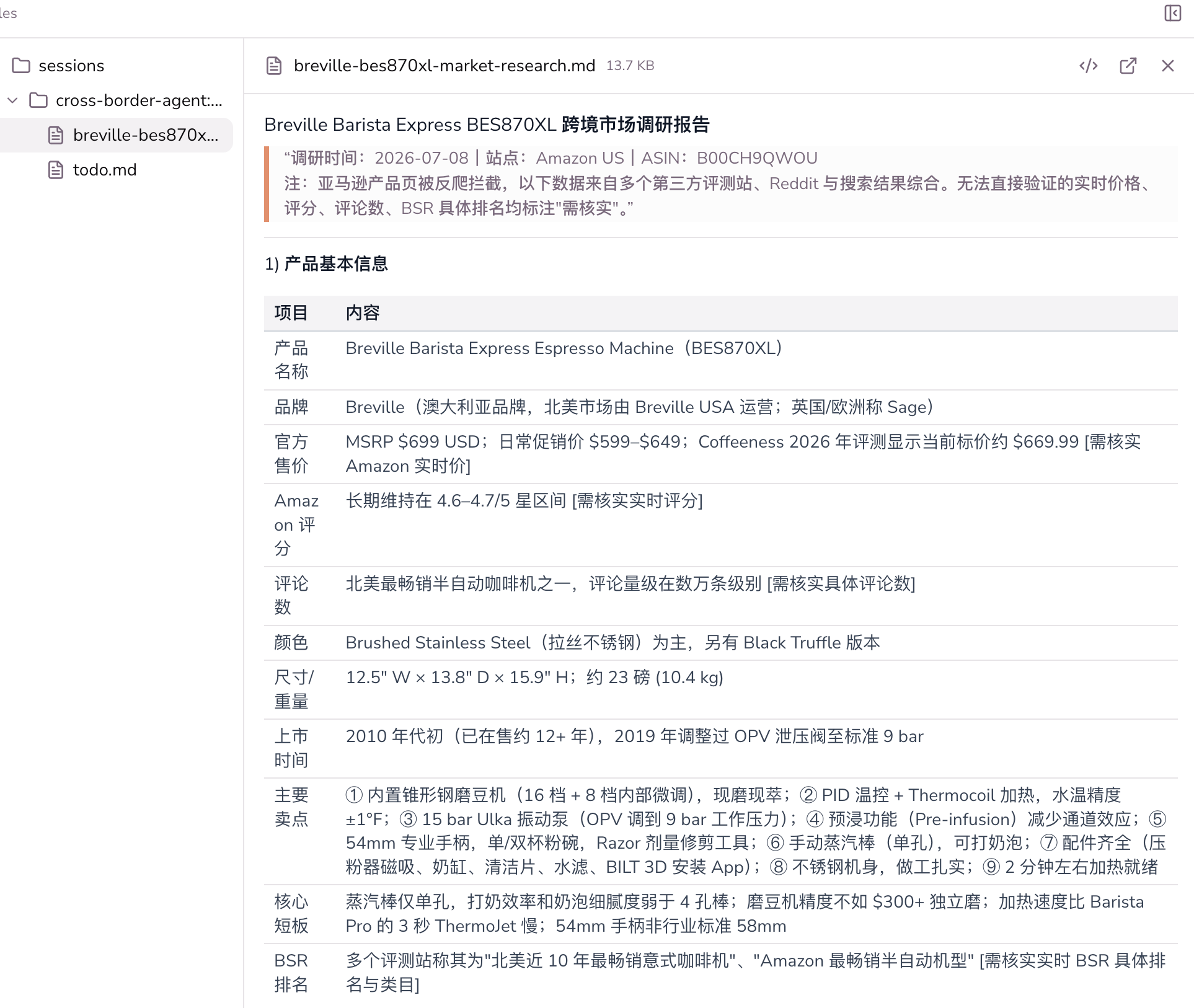Click the BSR 排名 row label

click(x=291, y=973)
